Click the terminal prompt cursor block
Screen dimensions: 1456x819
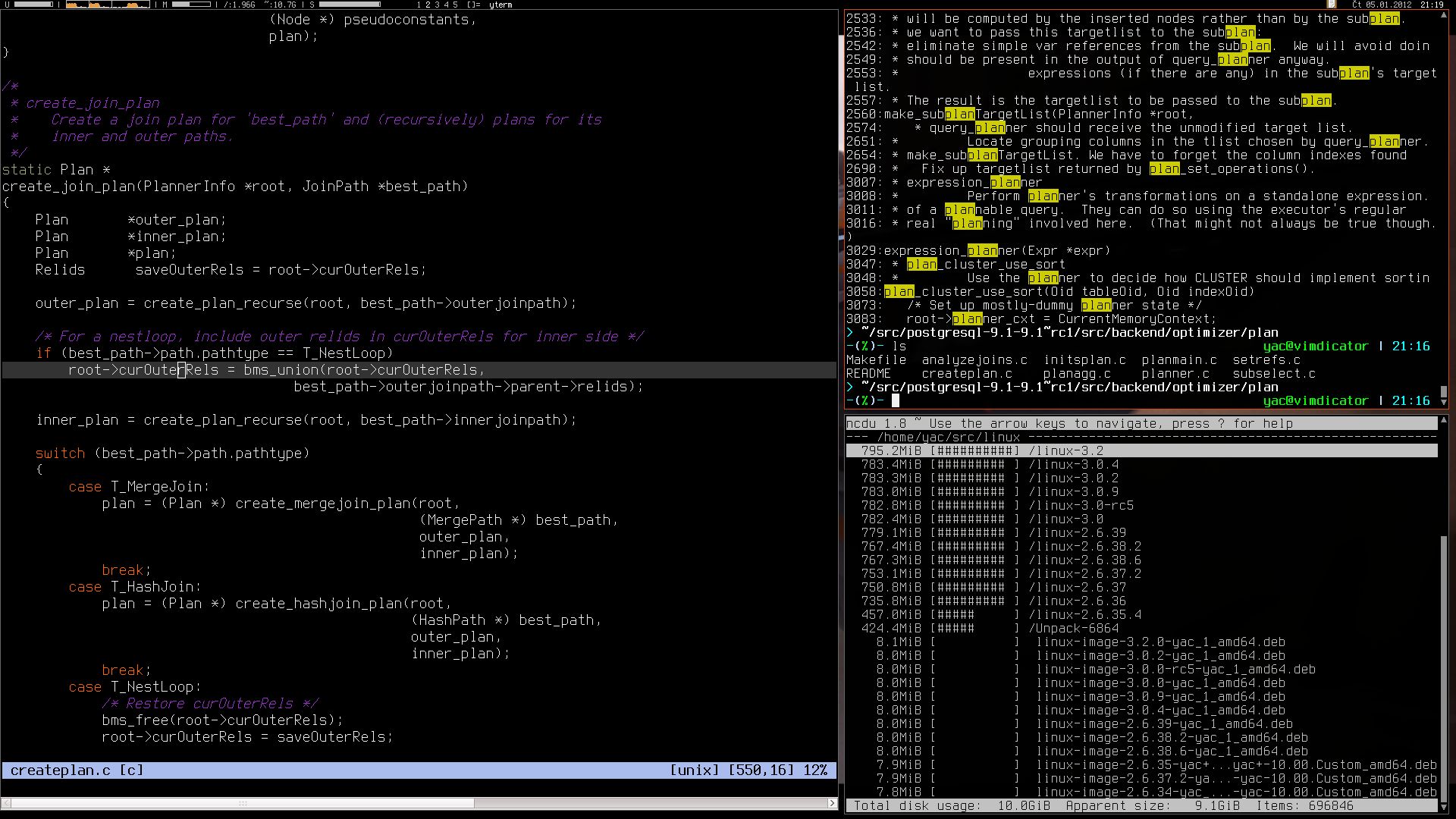coord(896,400)
